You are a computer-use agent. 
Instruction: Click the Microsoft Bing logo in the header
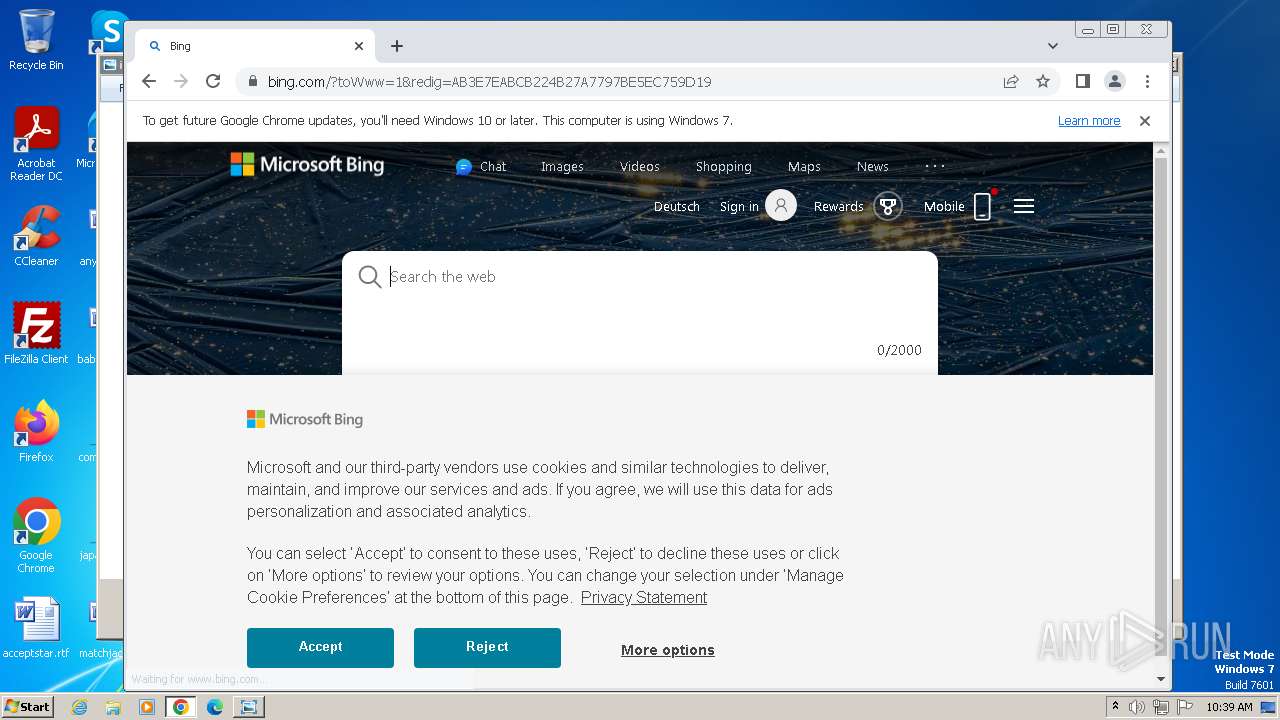[x=307, y=165]
